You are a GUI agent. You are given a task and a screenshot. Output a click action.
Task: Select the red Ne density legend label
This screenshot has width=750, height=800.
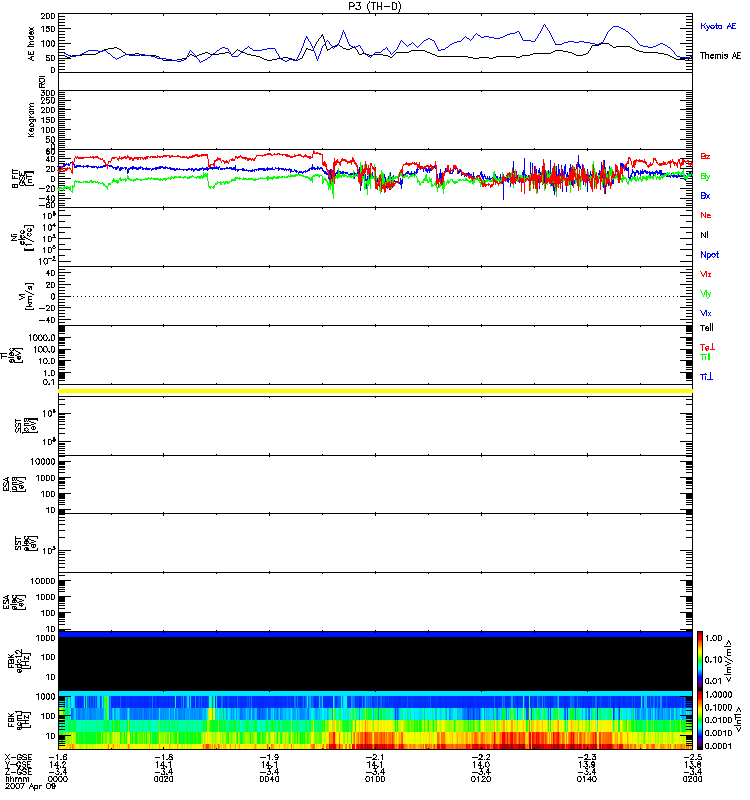coord(706,215)
